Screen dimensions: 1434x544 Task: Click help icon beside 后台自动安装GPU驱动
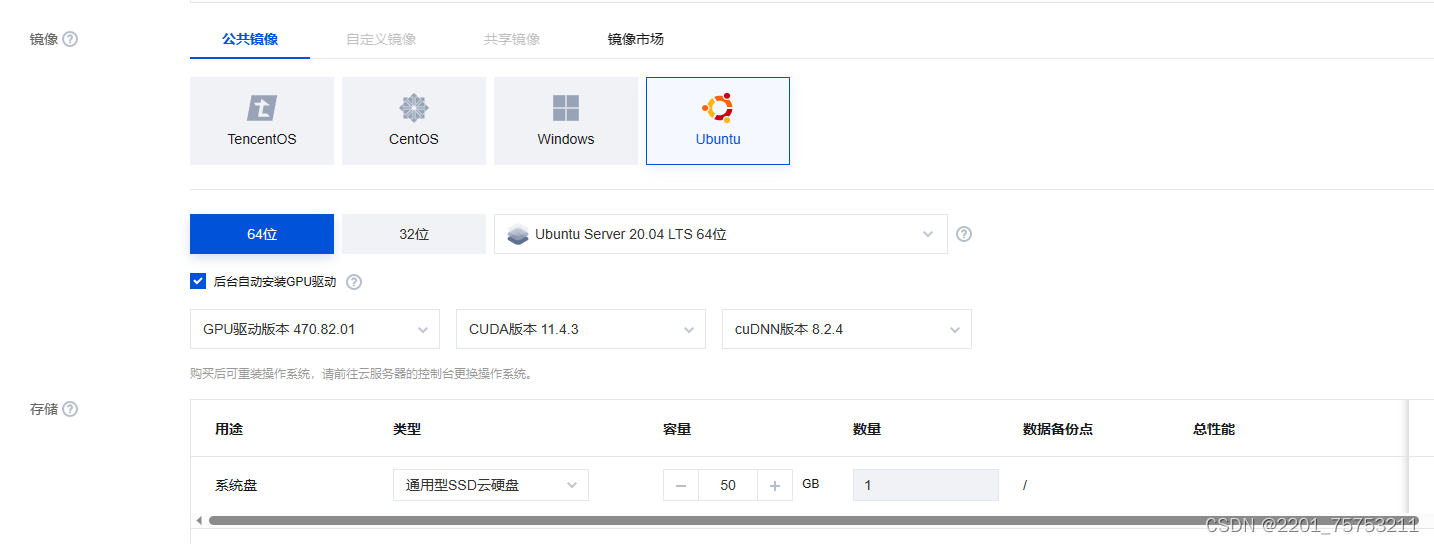click(354, 282)
